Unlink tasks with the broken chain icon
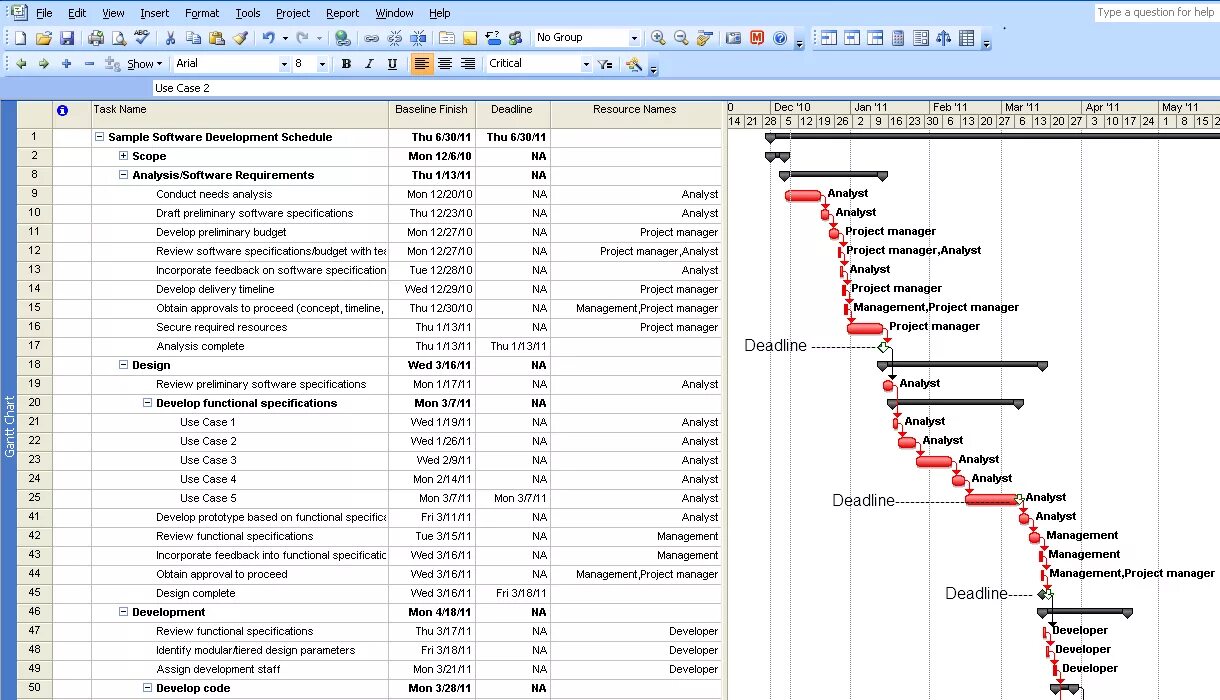Viewport: 1220px width, 700px height. [394, 38]
